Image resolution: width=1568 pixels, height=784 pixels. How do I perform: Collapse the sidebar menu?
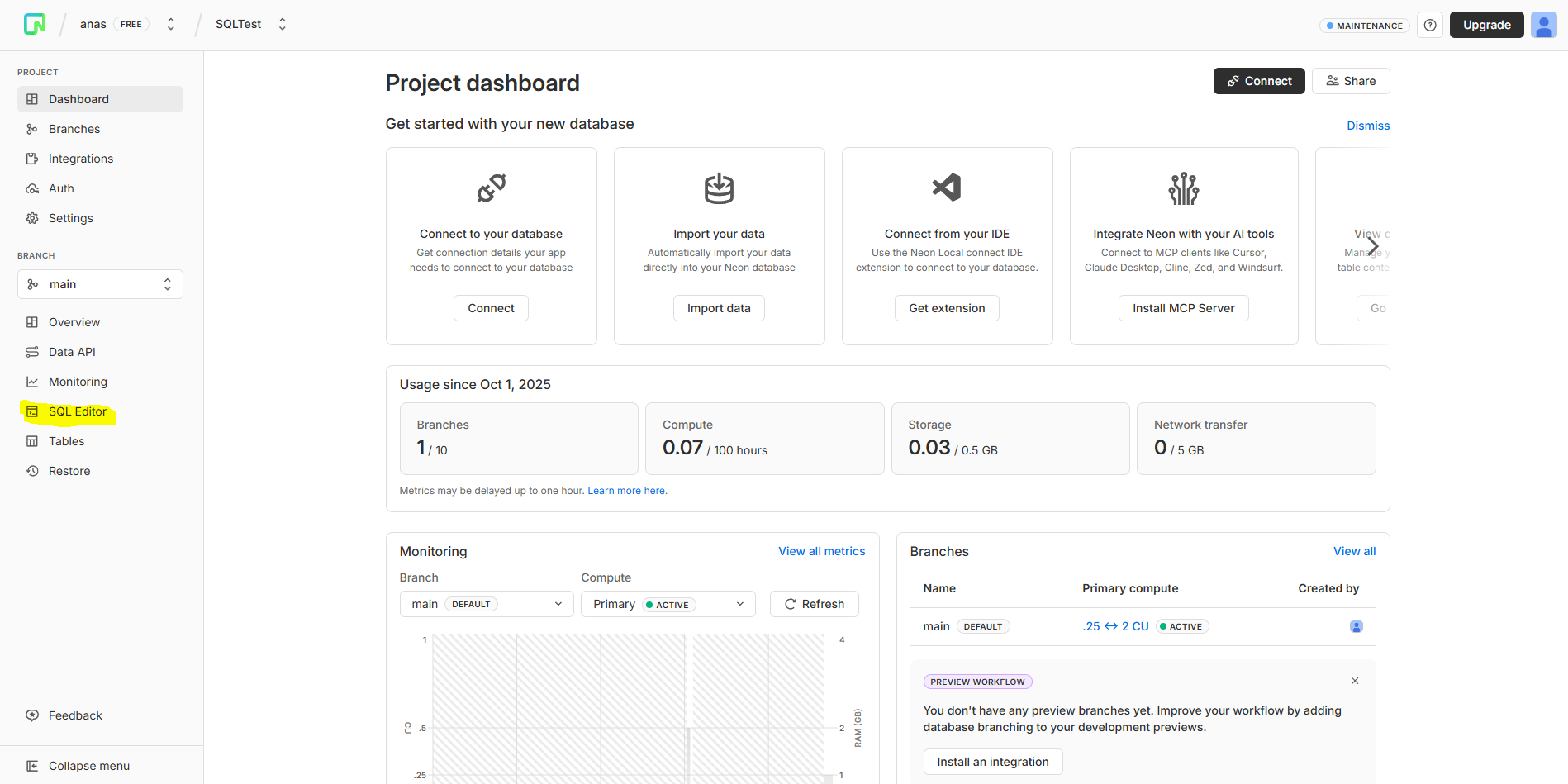[100, 766]
